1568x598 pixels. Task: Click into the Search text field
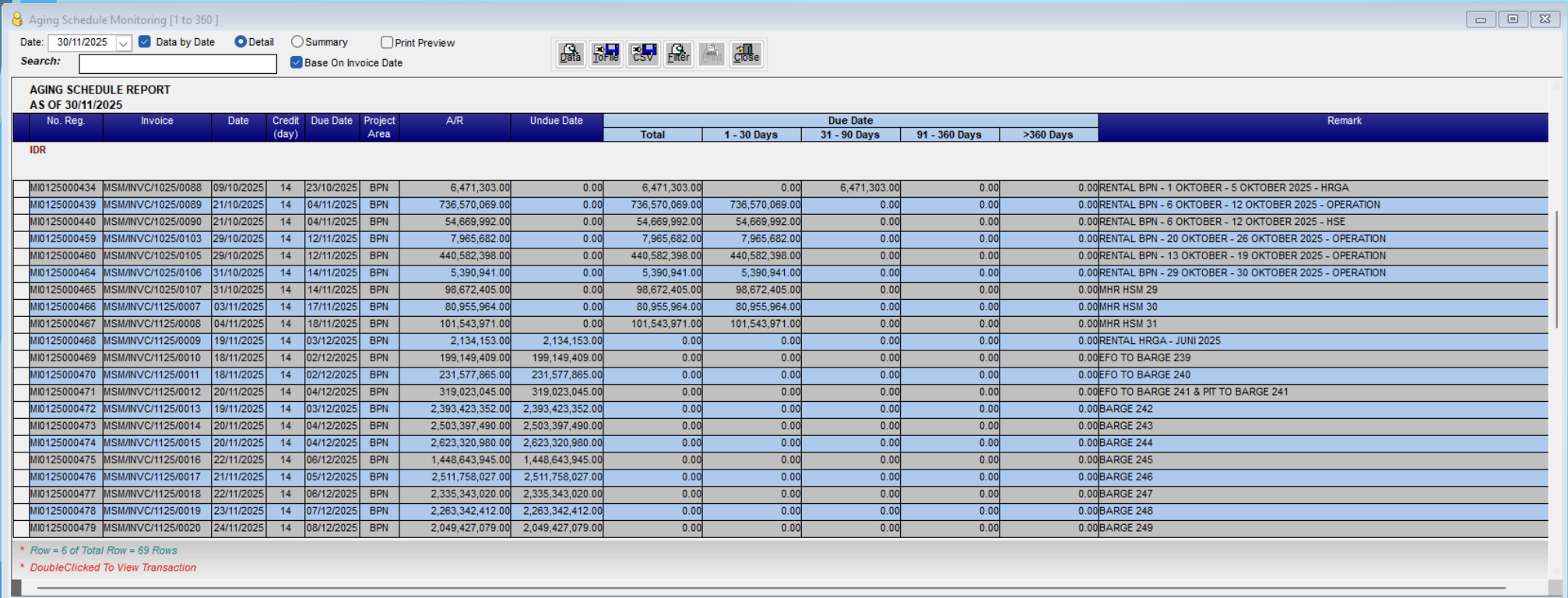click(x=178, y=64)
